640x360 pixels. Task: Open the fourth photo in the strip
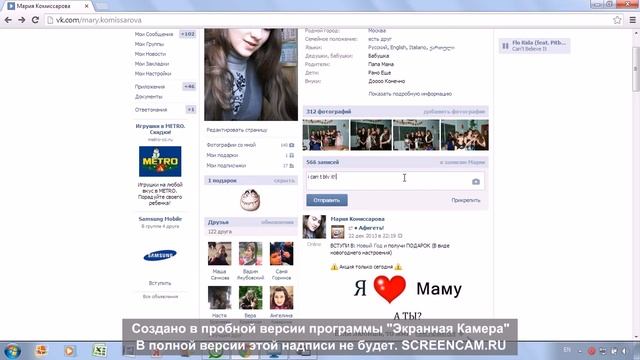click(x=465, y=135)
